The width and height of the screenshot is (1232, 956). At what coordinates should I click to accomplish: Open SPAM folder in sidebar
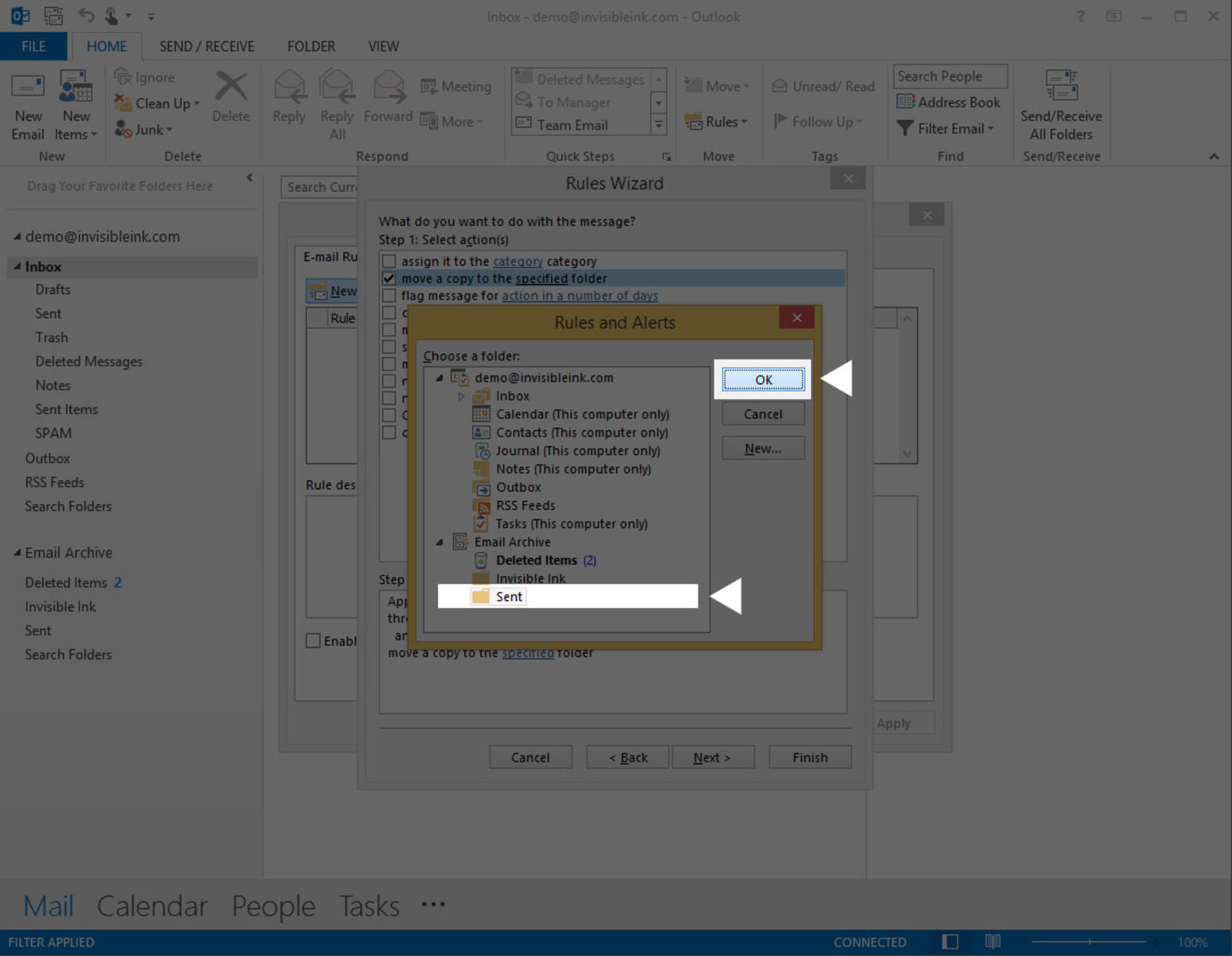pos(53,433)
